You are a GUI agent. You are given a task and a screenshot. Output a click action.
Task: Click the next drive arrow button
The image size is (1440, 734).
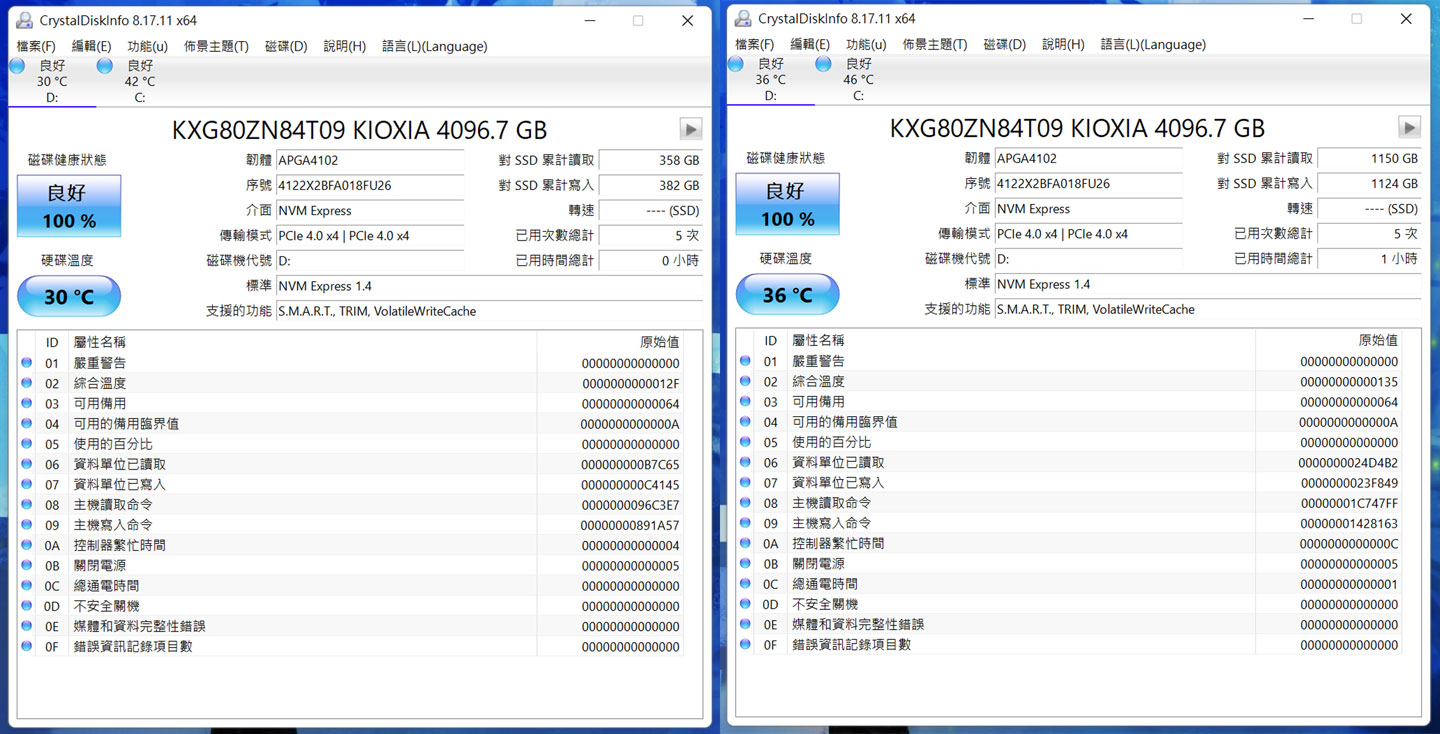pos(691,128)
